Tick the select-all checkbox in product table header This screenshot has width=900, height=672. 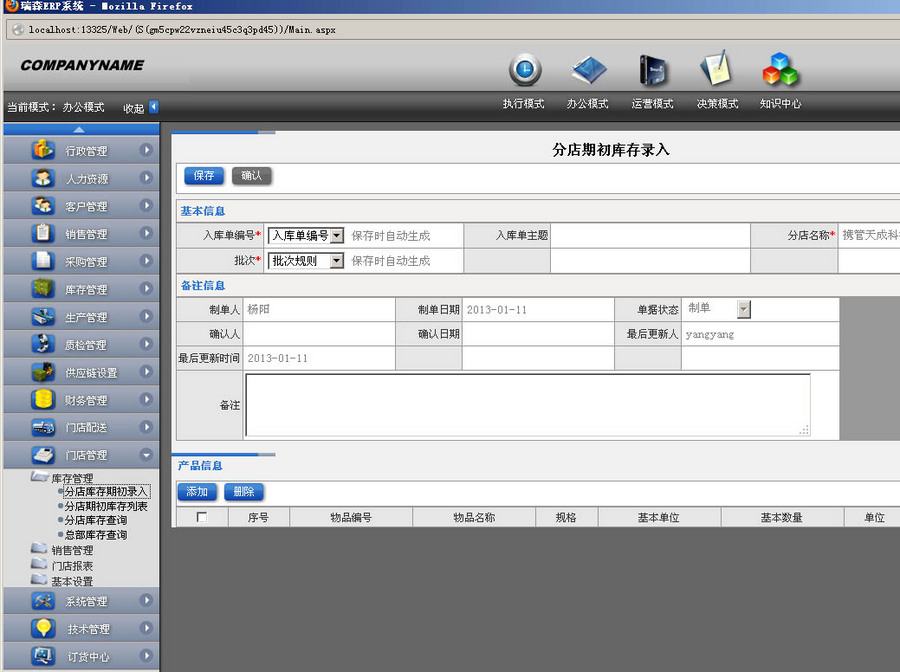[x=201, y=517]
